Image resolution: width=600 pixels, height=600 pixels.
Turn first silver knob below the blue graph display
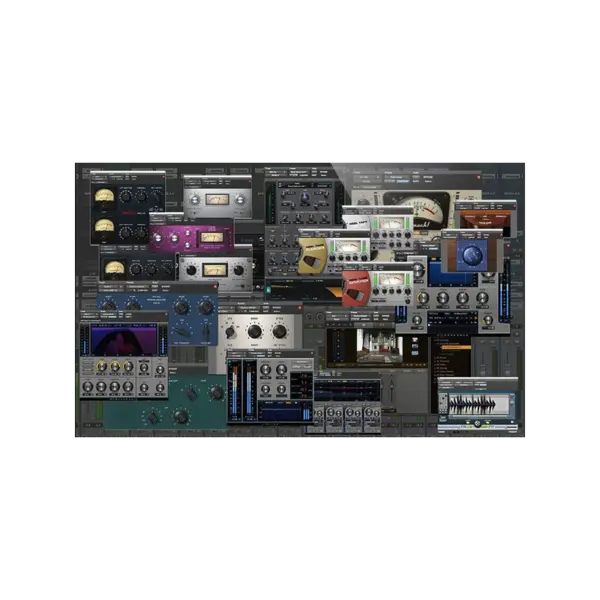(423, 298)
